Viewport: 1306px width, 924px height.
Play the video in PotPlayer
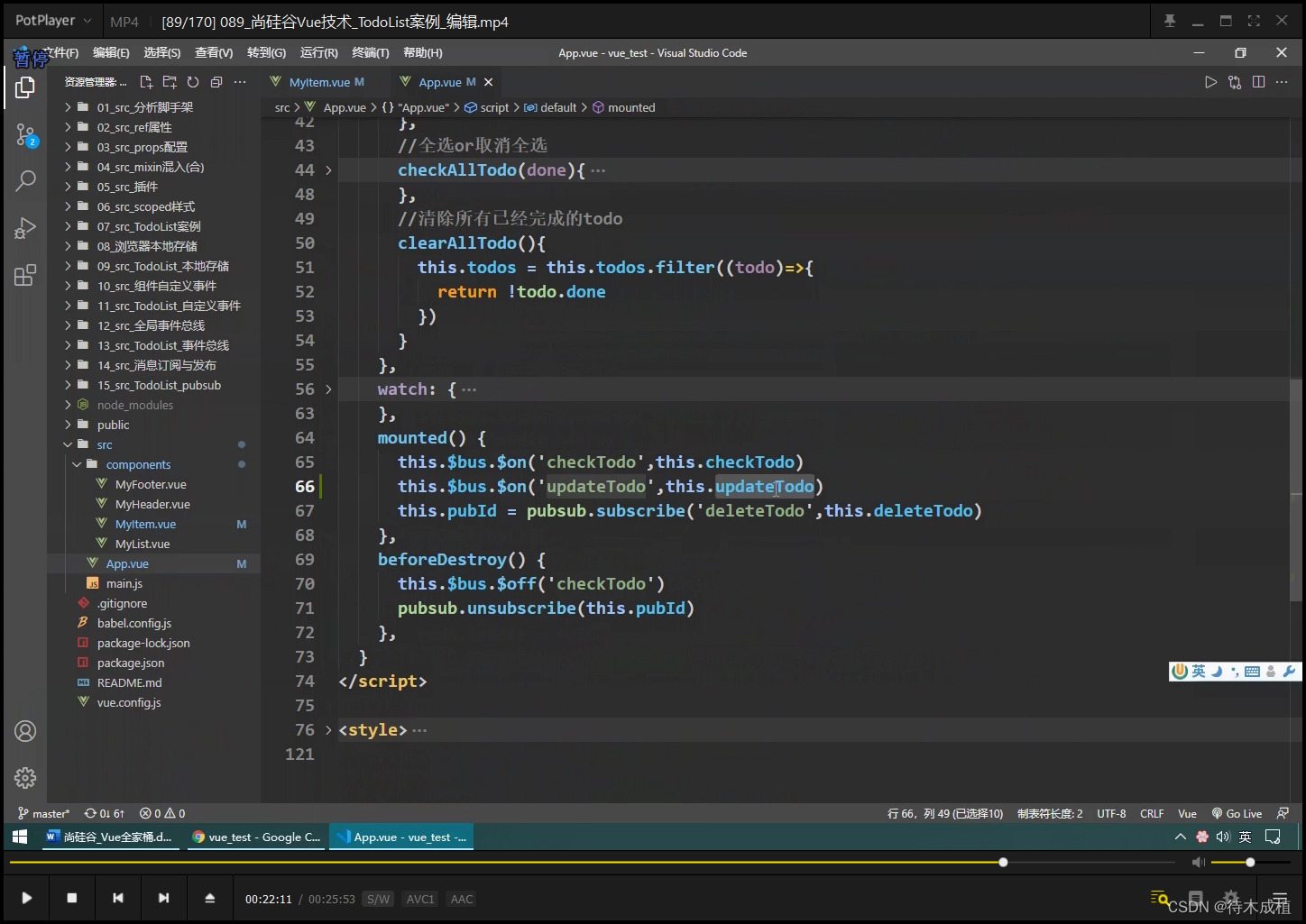pyautogui.click(x=27, y=898)
